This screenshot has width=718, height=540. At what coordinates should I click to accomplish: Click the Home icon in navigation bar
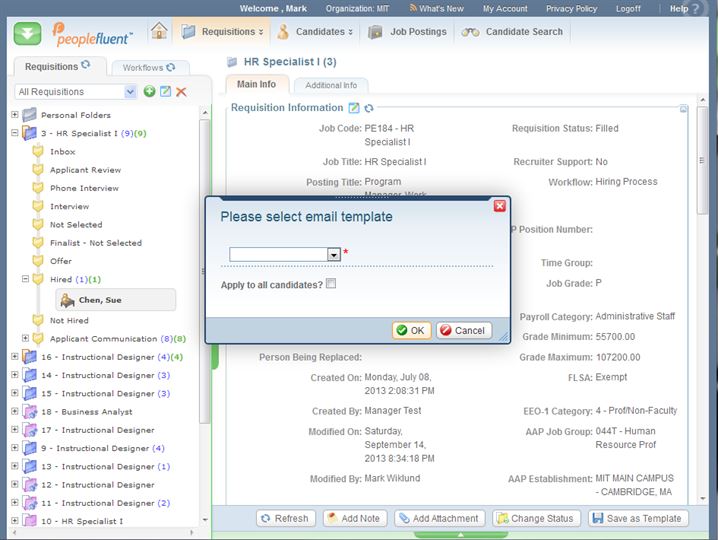pyautogui.click(x=159, y=31)
